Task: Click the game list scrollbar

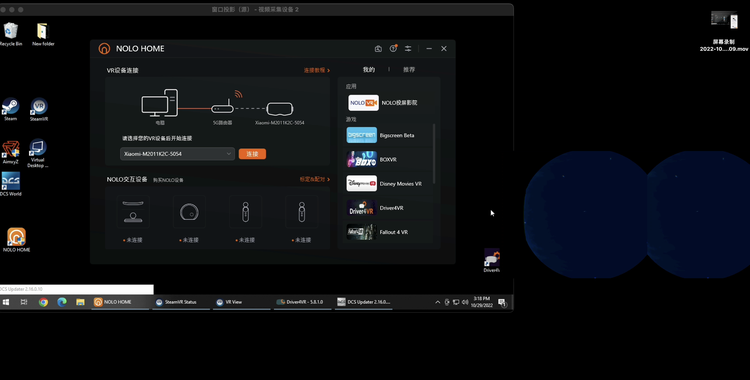Action: pos(434,154)
